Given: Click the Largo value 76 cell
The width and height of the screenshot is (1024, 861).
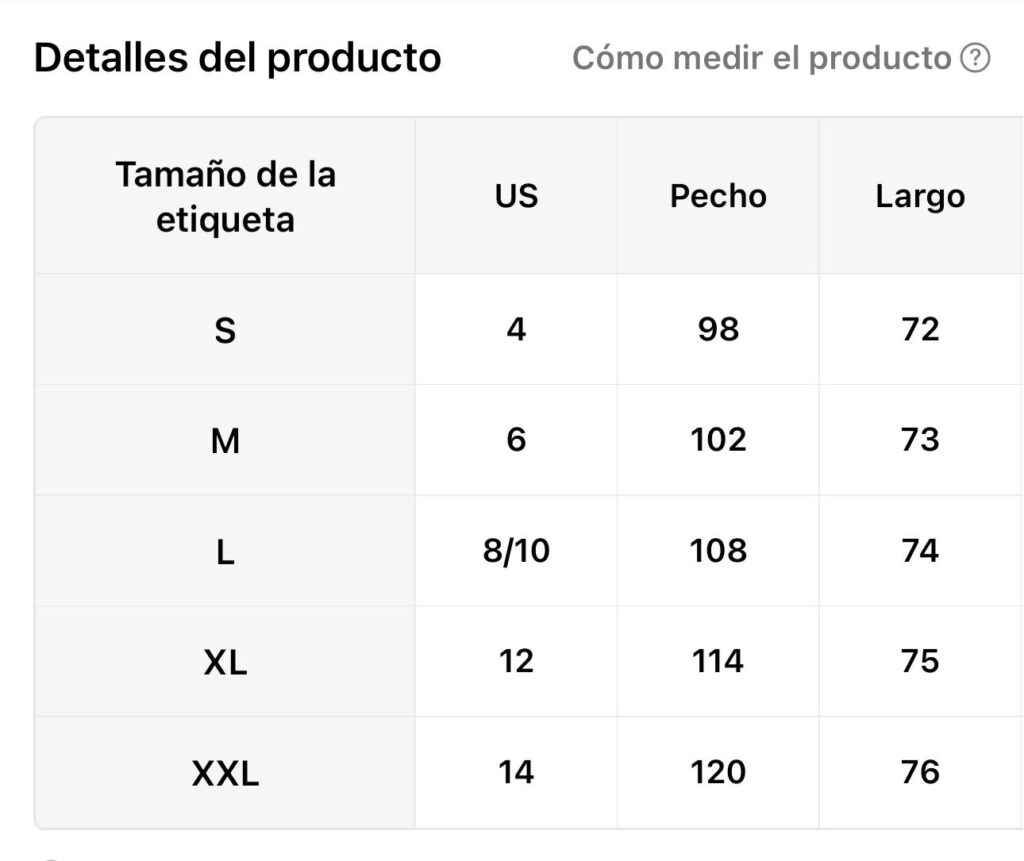Looking at the screenshot, I should pos(921,772).
